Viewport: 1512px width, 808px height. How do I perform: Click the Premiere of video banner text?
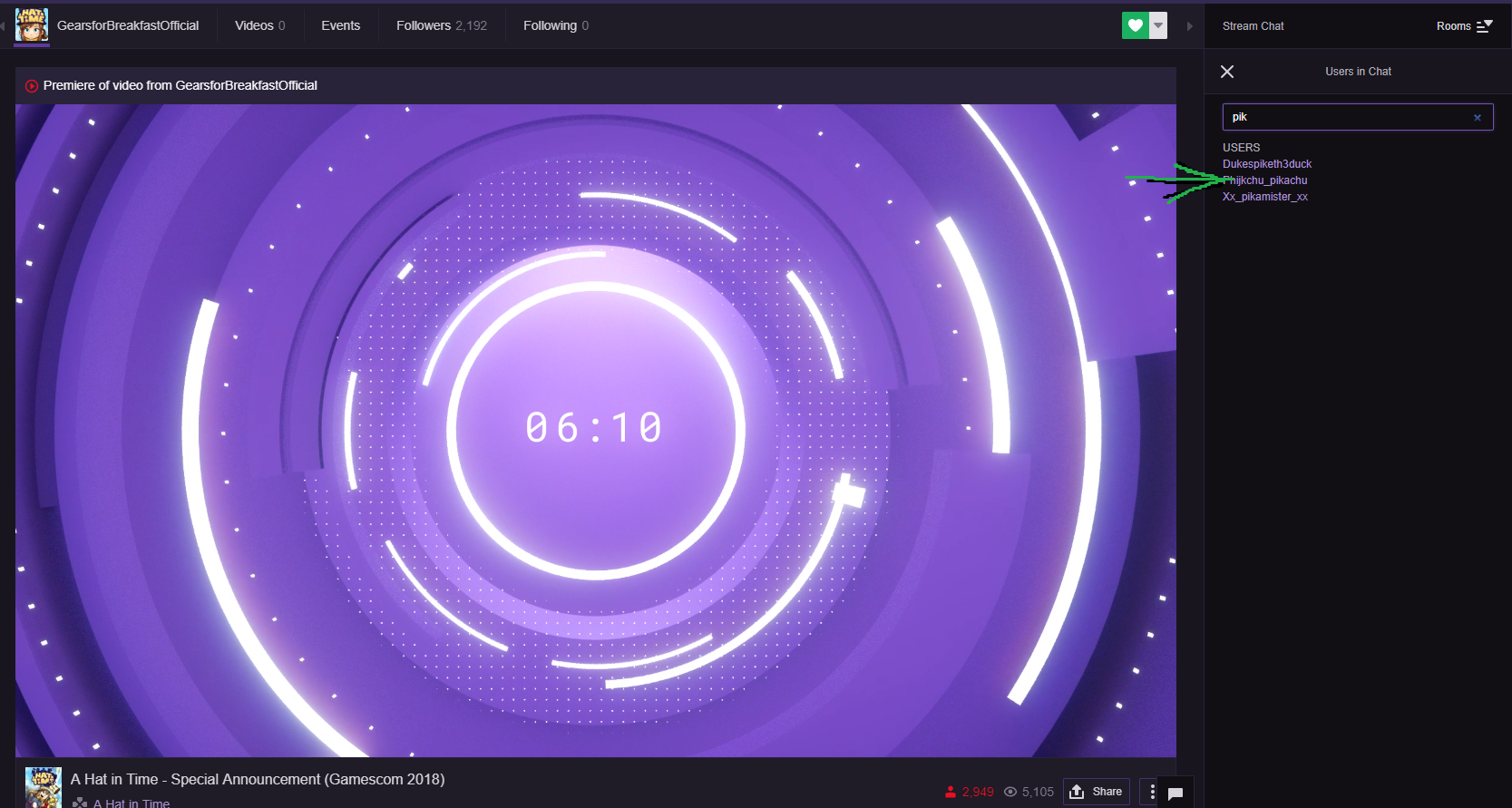point(180,85)
